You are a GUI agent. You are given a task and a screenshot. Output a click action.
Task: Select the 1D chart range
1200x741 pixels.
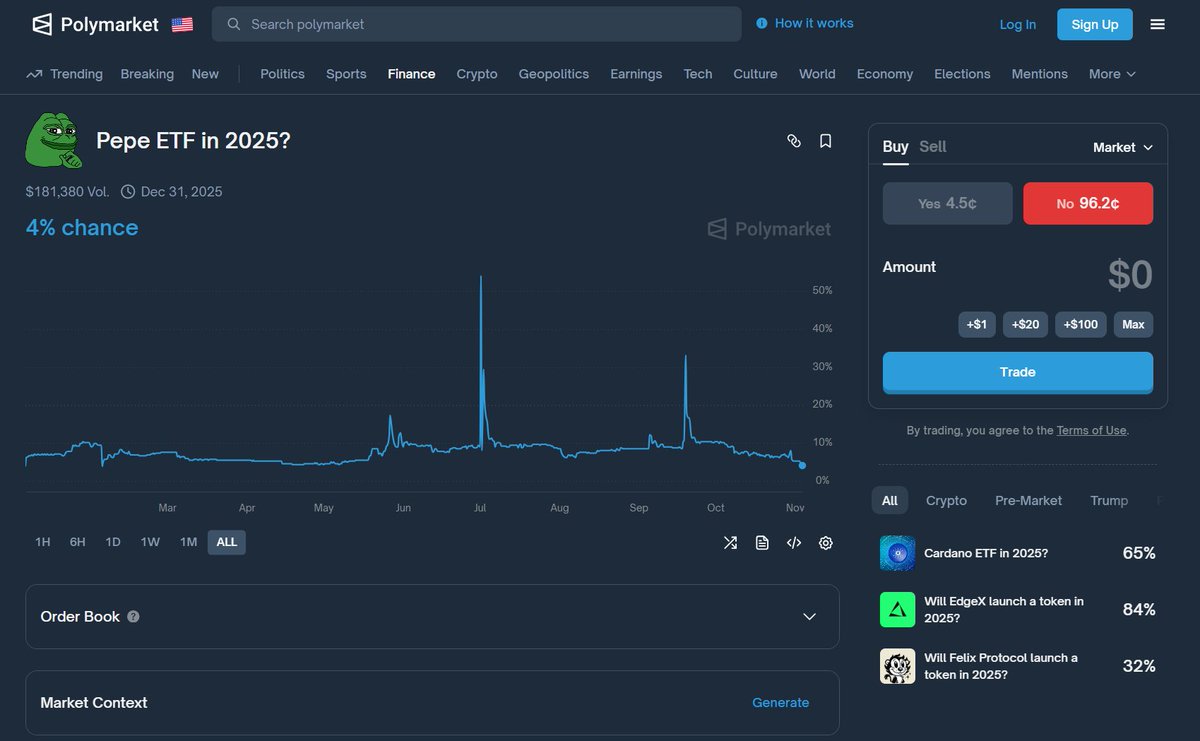coord(113,542)
